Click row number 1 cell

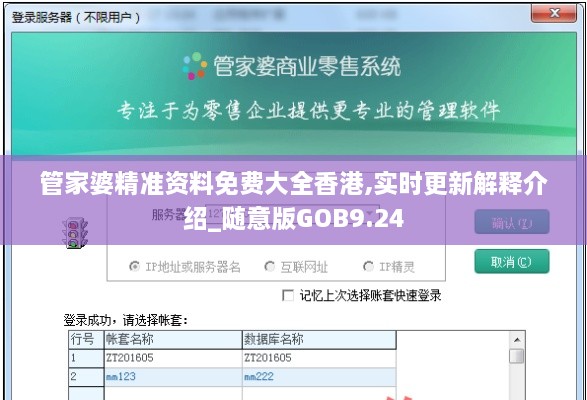86,358
